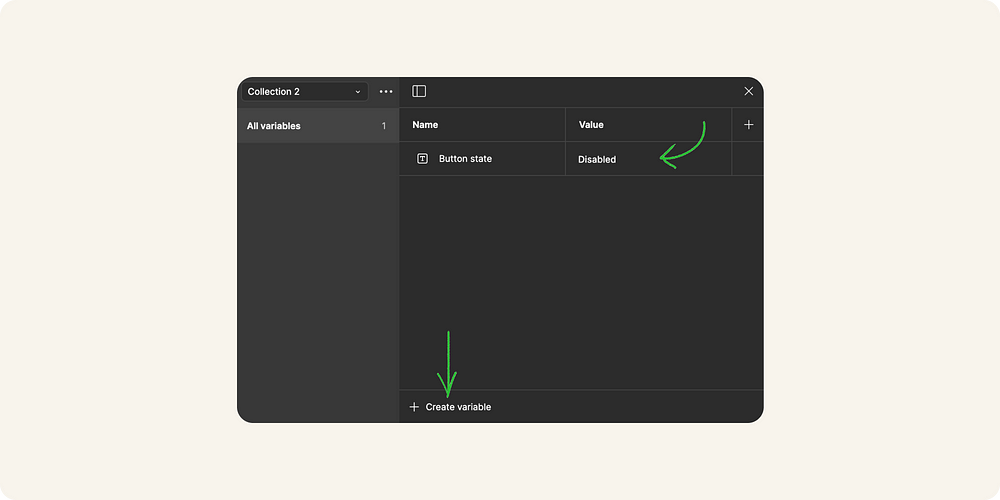The height and width of the screenshot is (500, 1000).
Task: Click the plus icon to add mode column
Action: point(749,125)
